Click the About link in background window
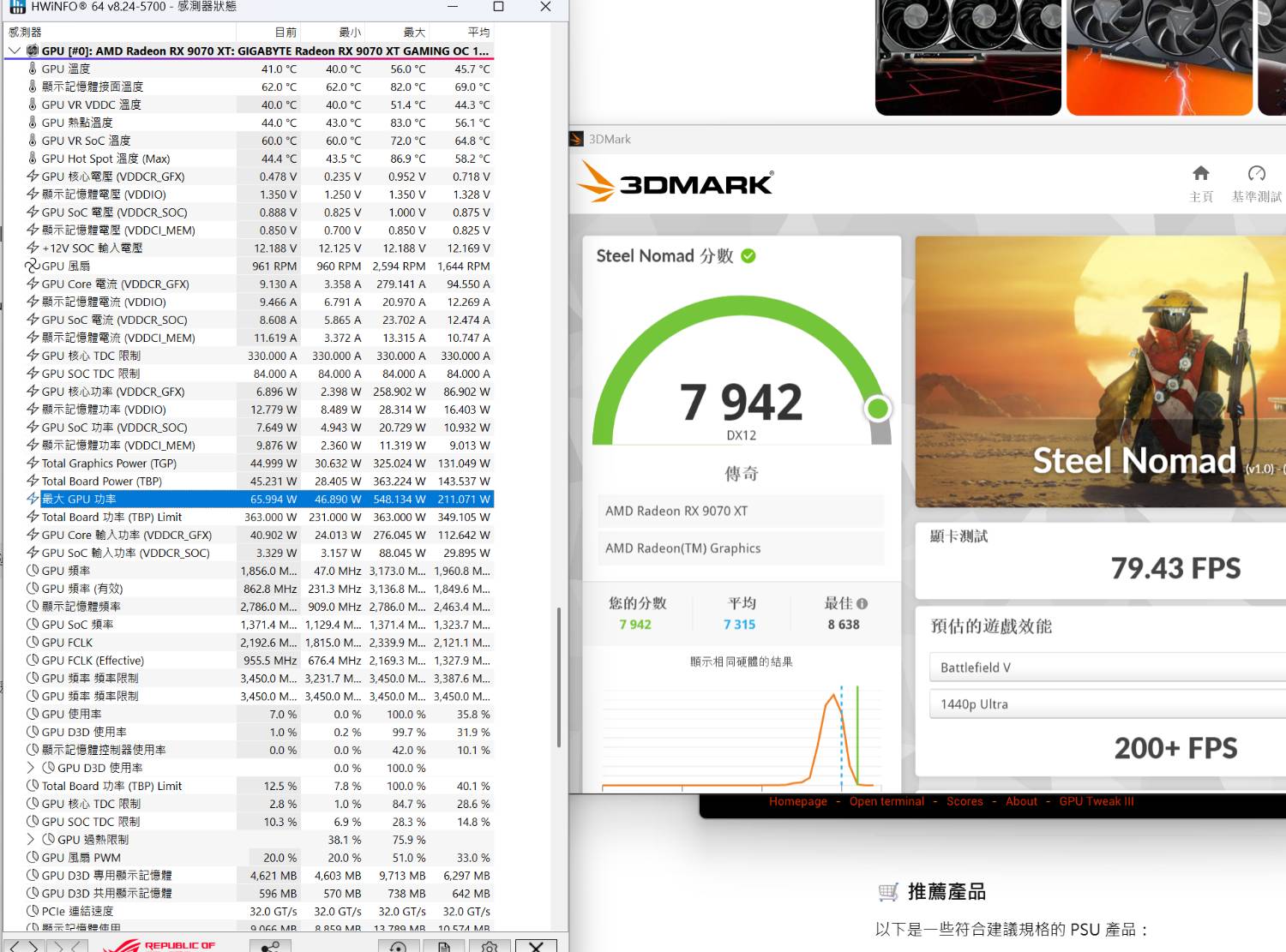 pos(1021,802)
